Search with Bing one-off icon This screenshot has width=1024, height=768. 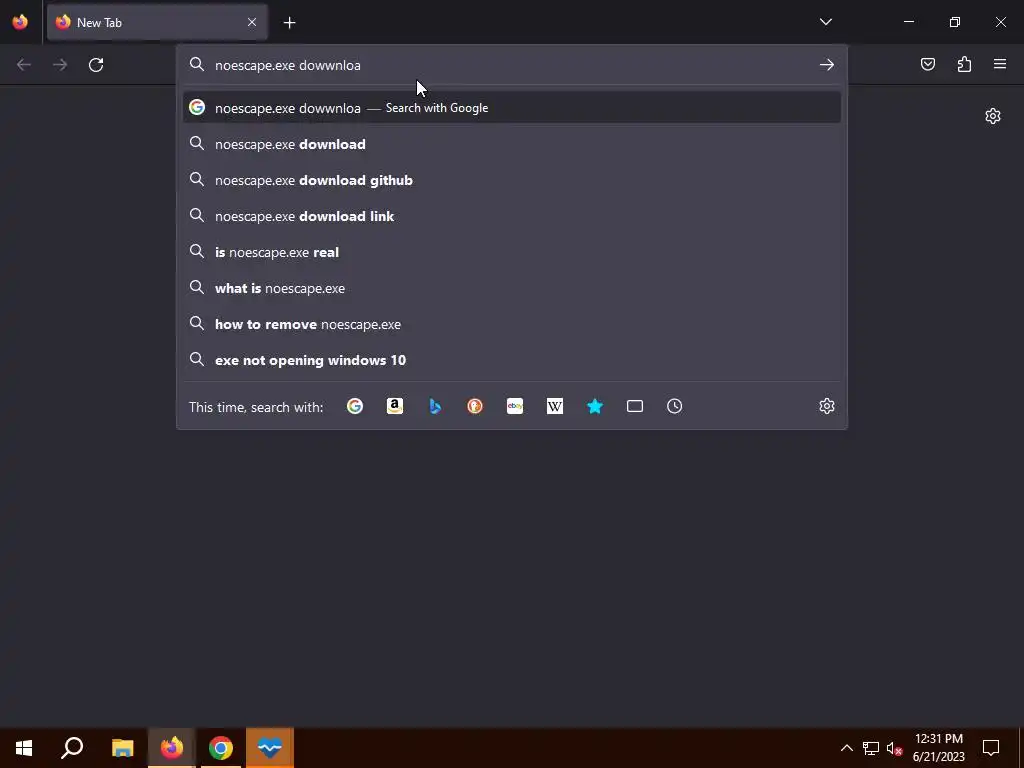pos(435,406)
